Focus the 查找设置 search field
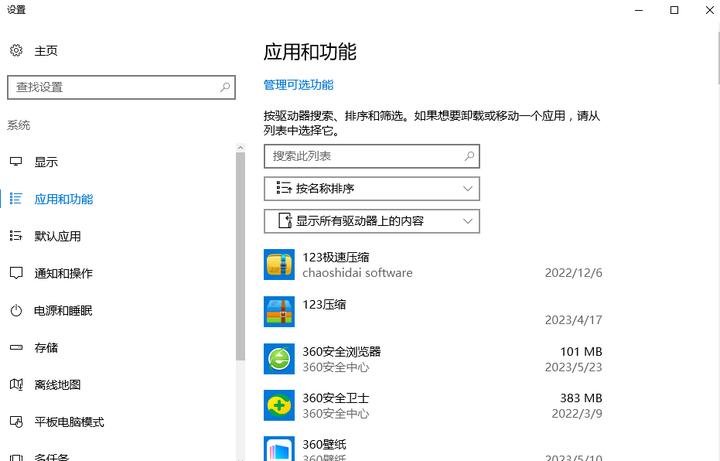The height and width of the screenshot is (461, 720). click(121, 87)
